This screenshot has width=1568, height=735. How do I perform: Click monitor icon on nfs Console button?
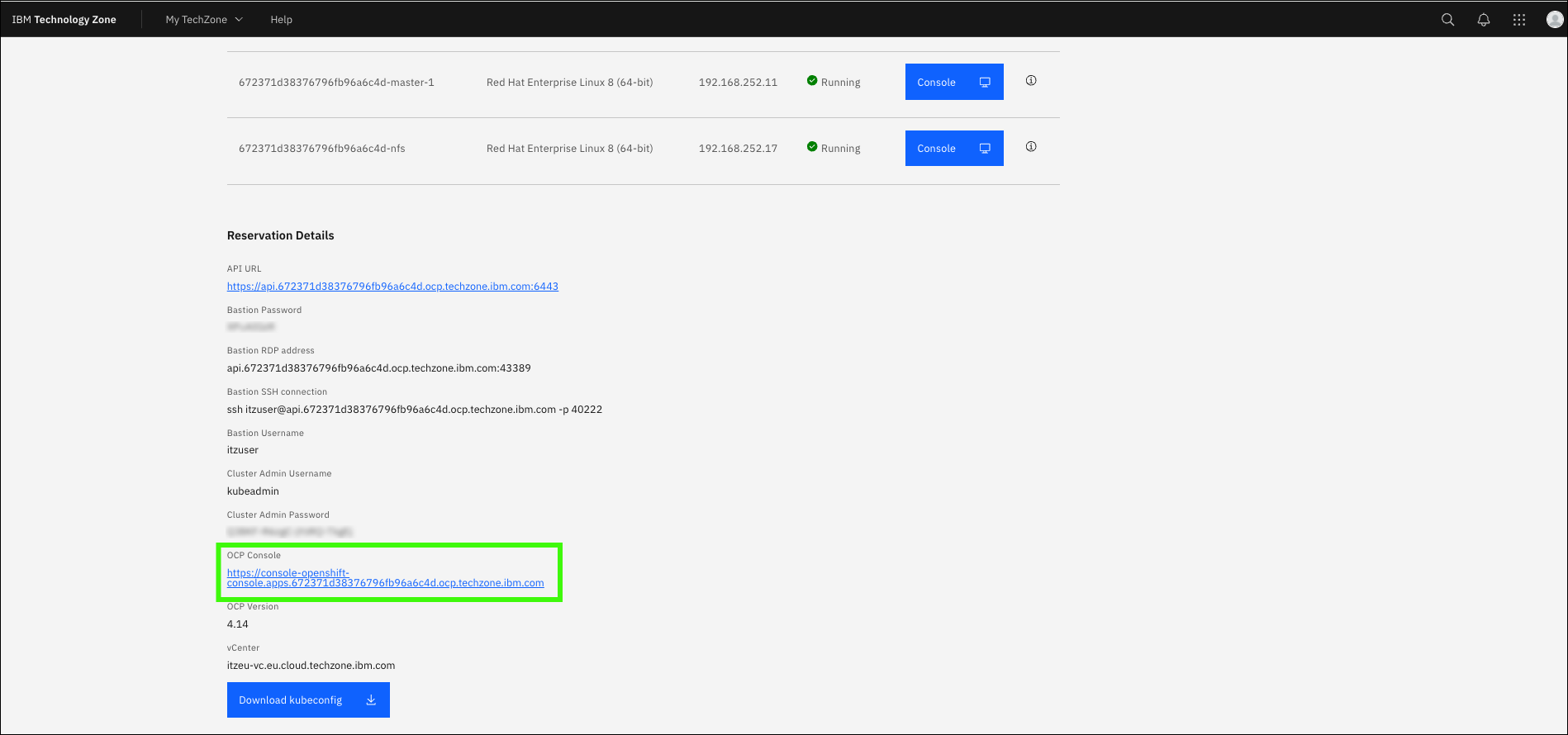985,149
